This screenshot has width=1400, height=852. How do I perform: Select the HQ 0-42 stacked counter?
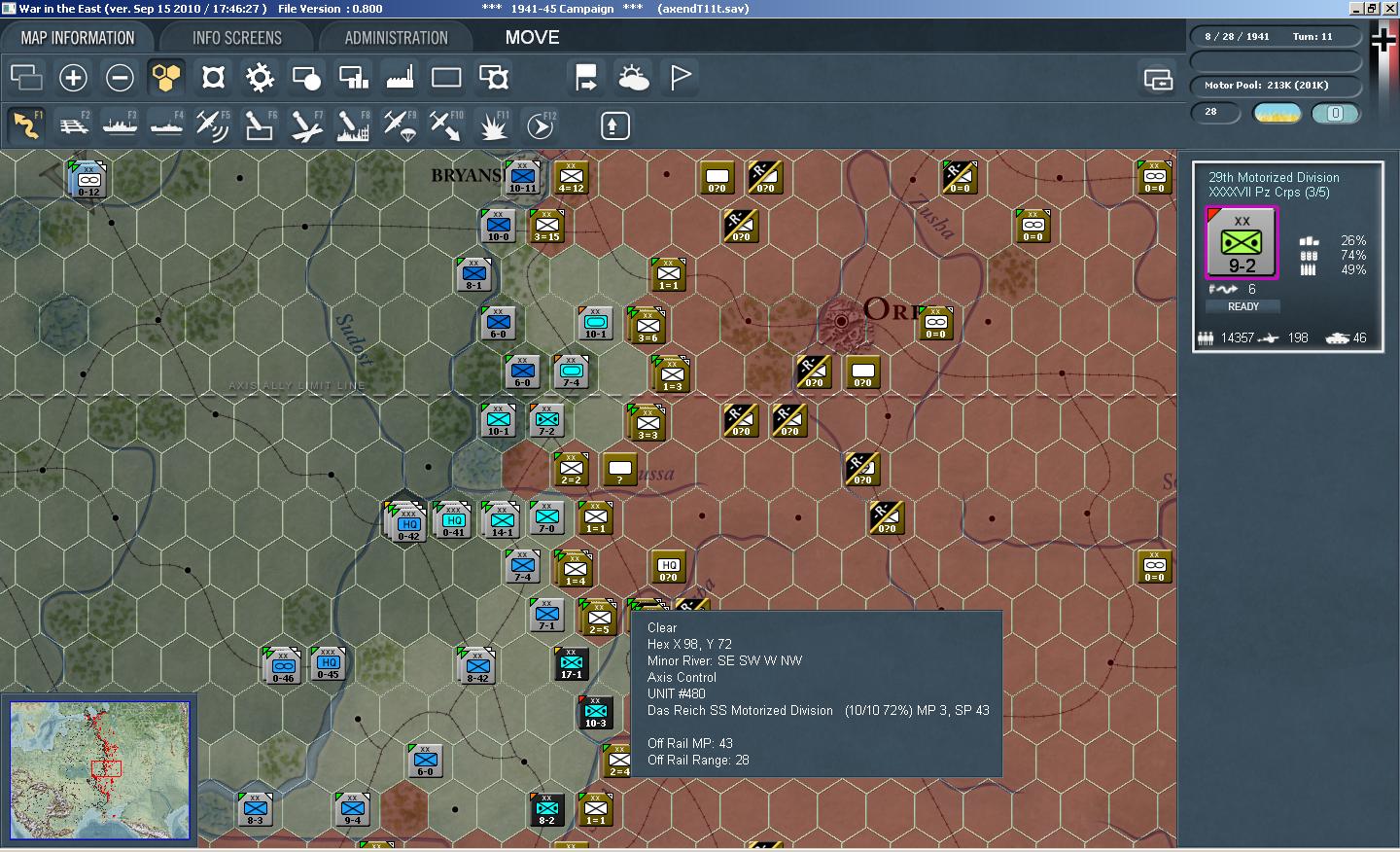click(407, 524)
